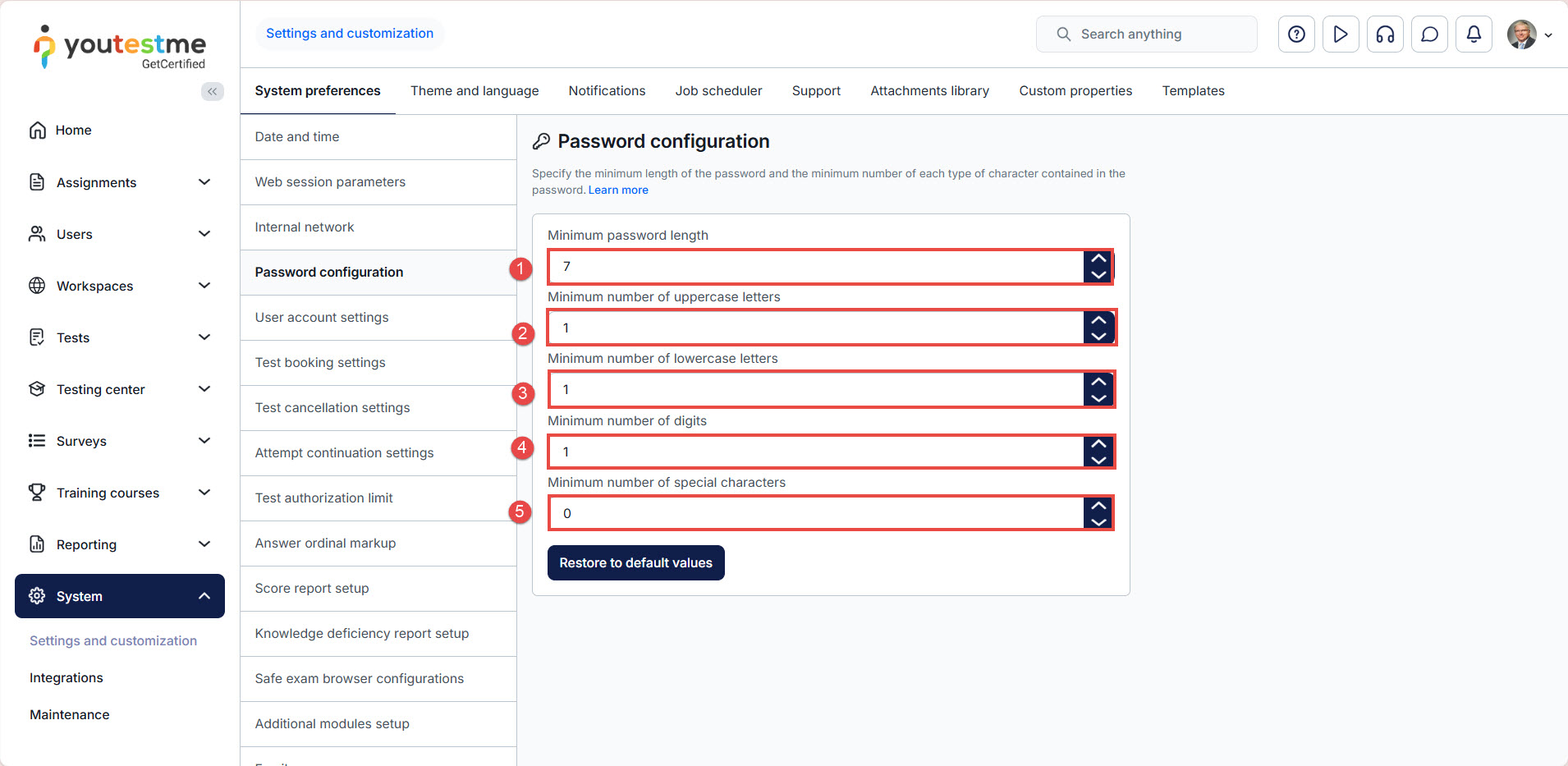Click the help question mark icon
This screenshot has height=766, width=1568.
coord(1296,34)
